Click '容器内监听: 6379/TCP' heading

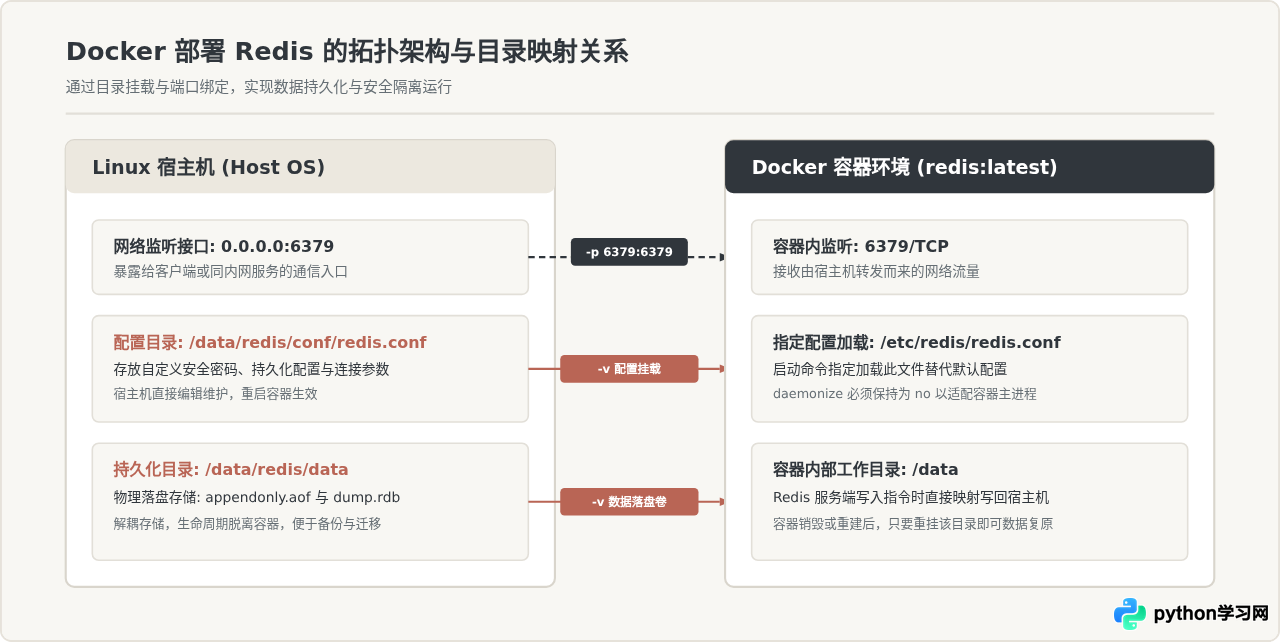(x=861, y=246)
